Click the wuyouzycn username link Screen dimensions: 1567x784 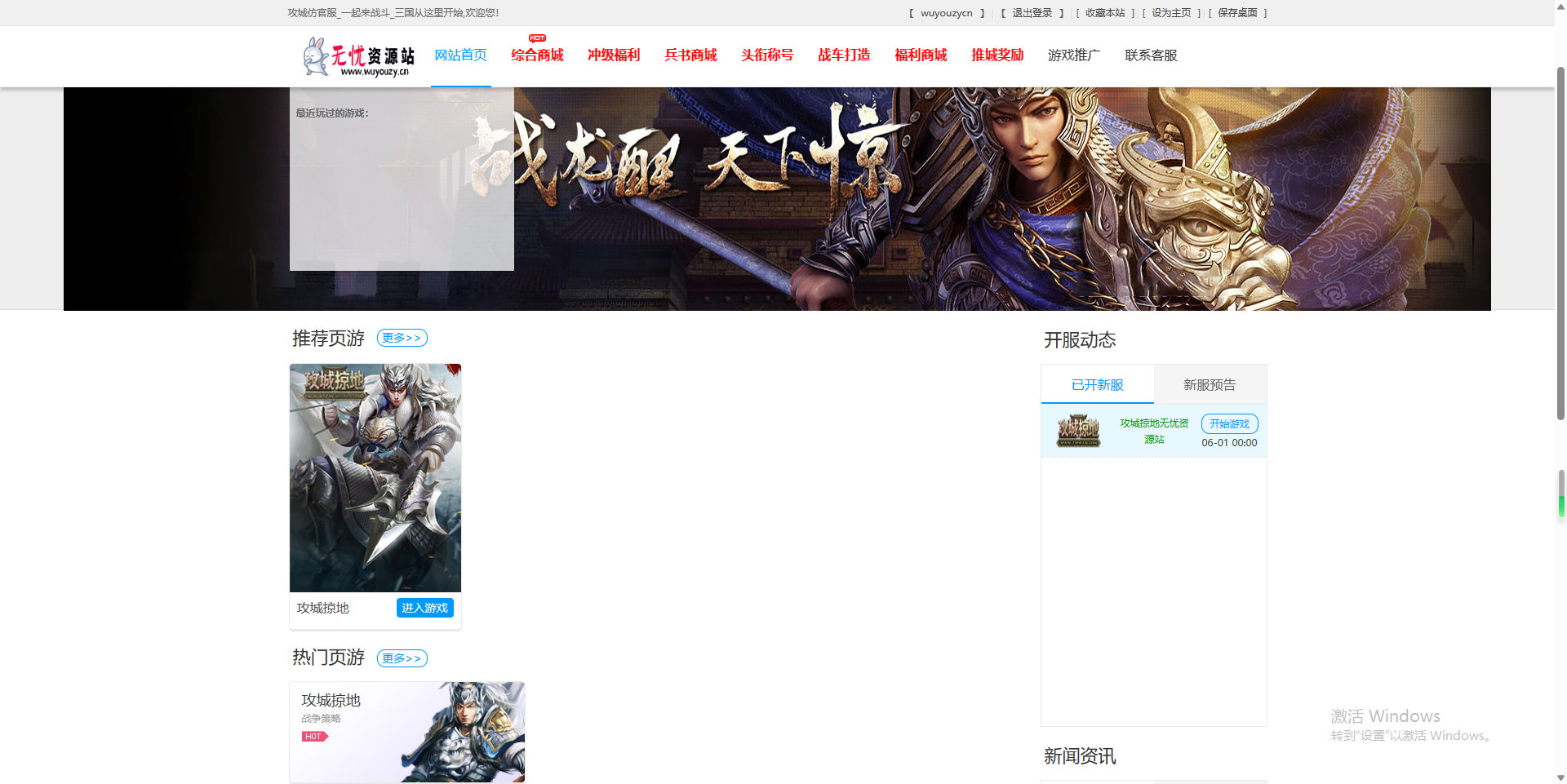[947, 13]
